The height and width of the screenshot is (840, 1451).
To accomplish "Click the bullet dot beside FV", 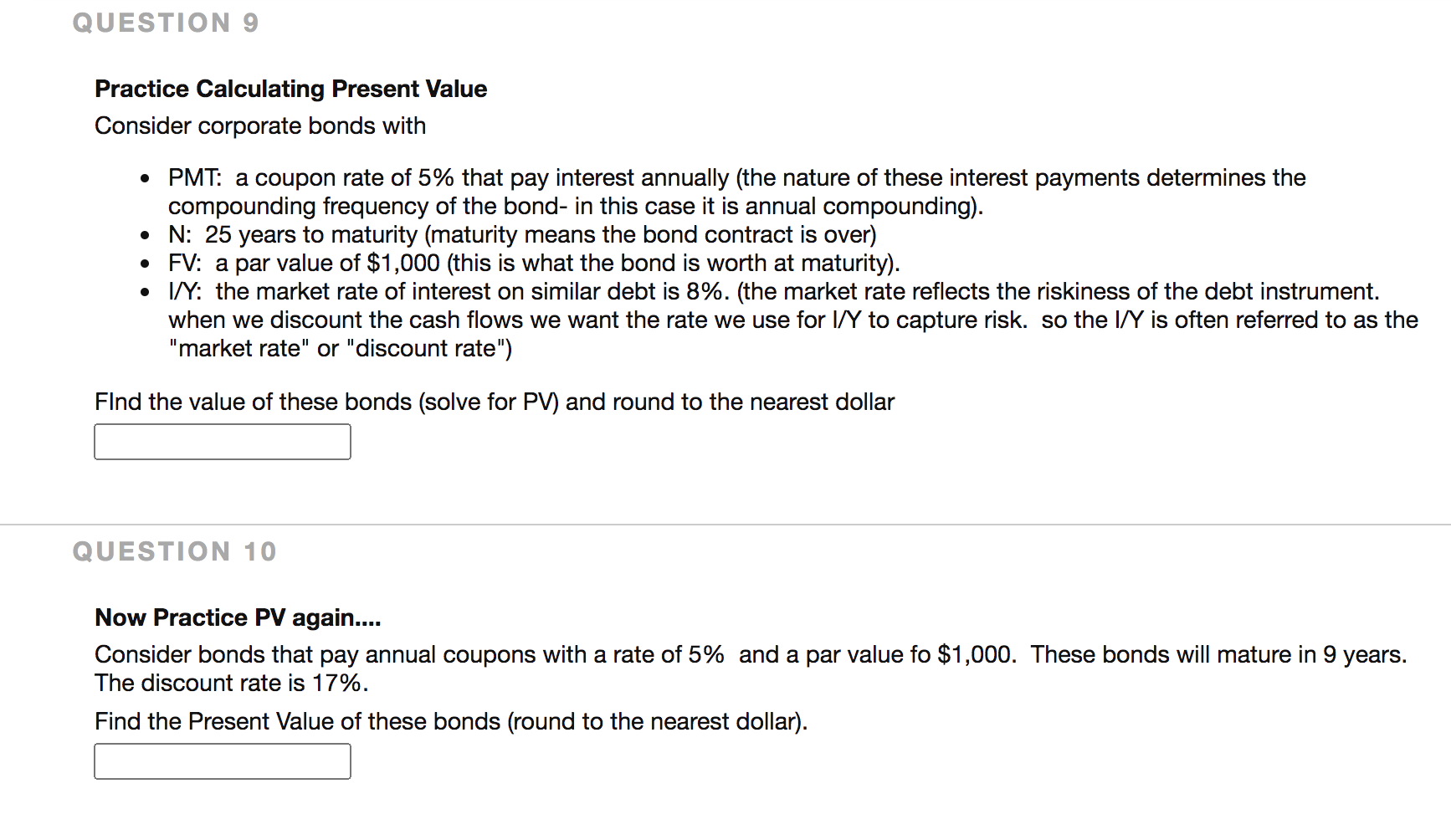I will coord(146,264).
